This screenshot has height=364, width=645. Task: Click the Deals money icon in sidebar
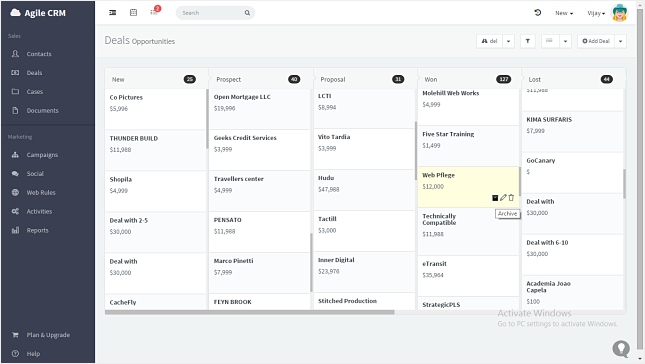tap(15, 72)
